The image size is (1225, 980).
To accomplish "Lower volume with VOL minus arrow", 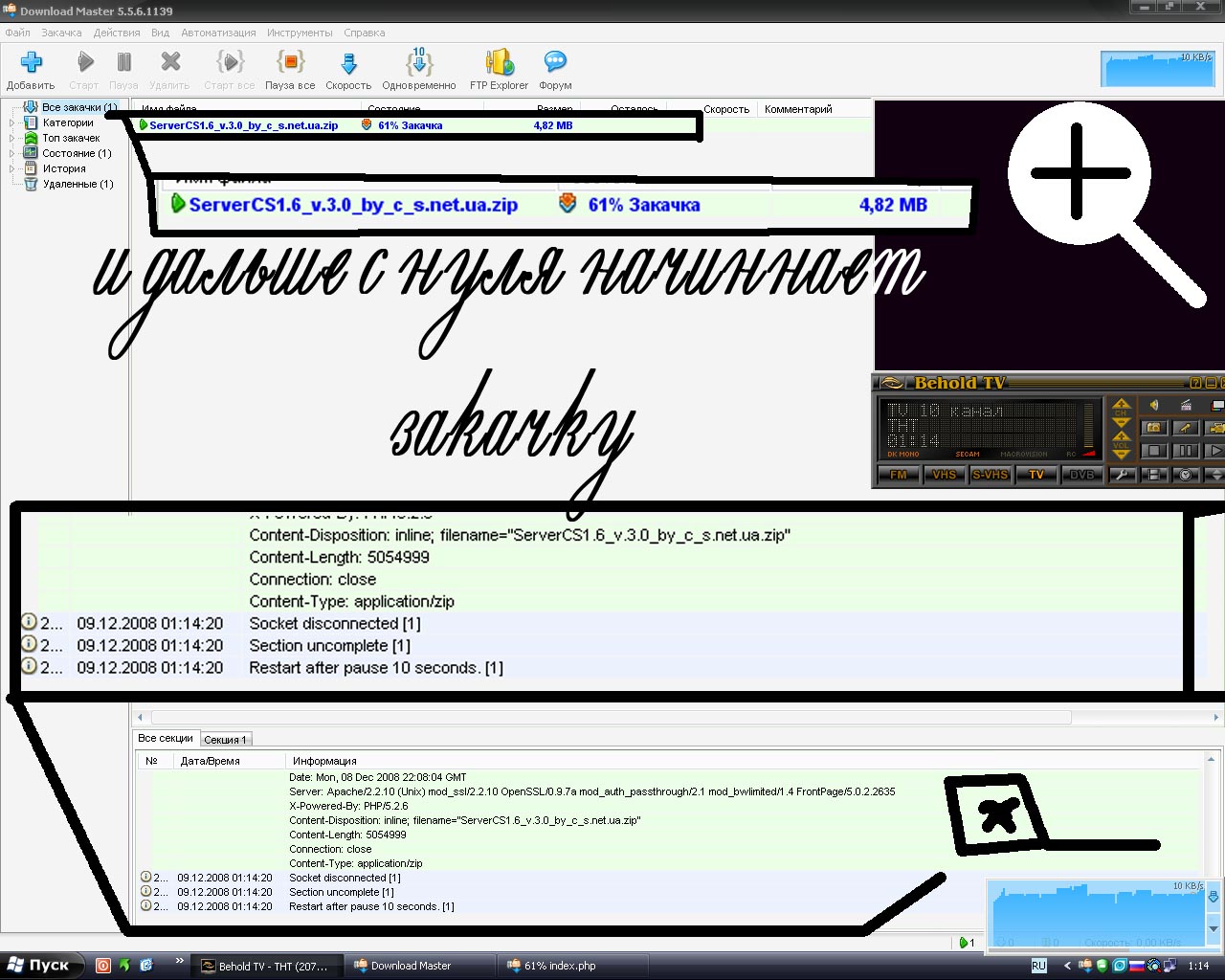I will 1122,455.
